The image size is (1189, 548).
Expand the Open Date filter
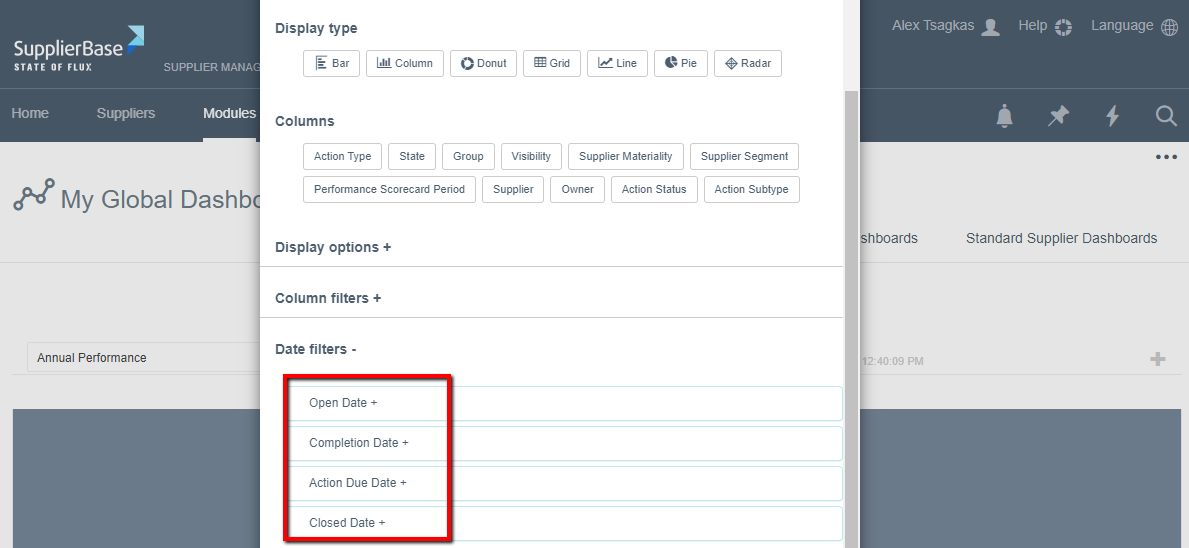pyautogui.click(x=343, y=403)
